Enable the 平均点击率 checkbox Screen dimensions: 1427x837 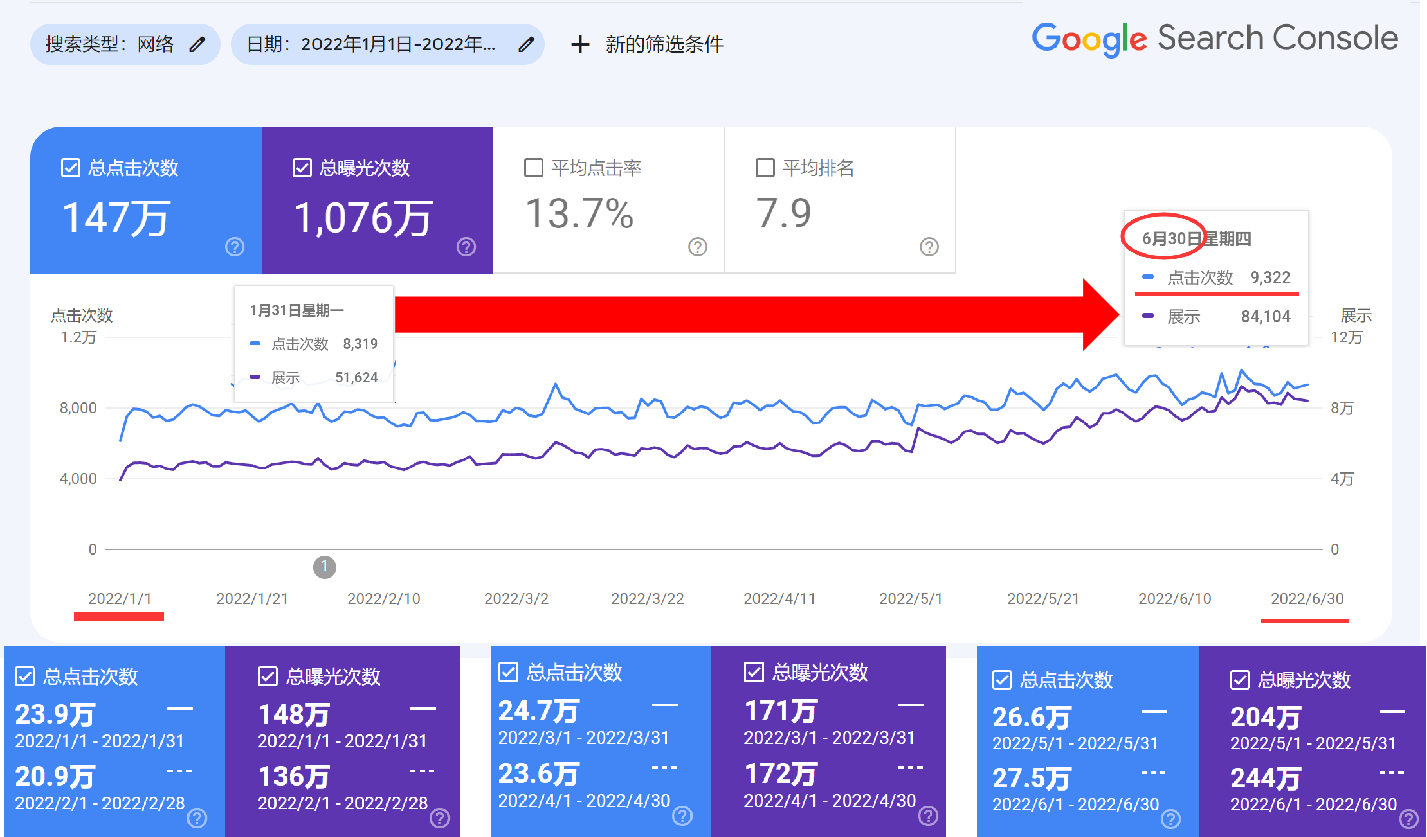coord(534,168)
